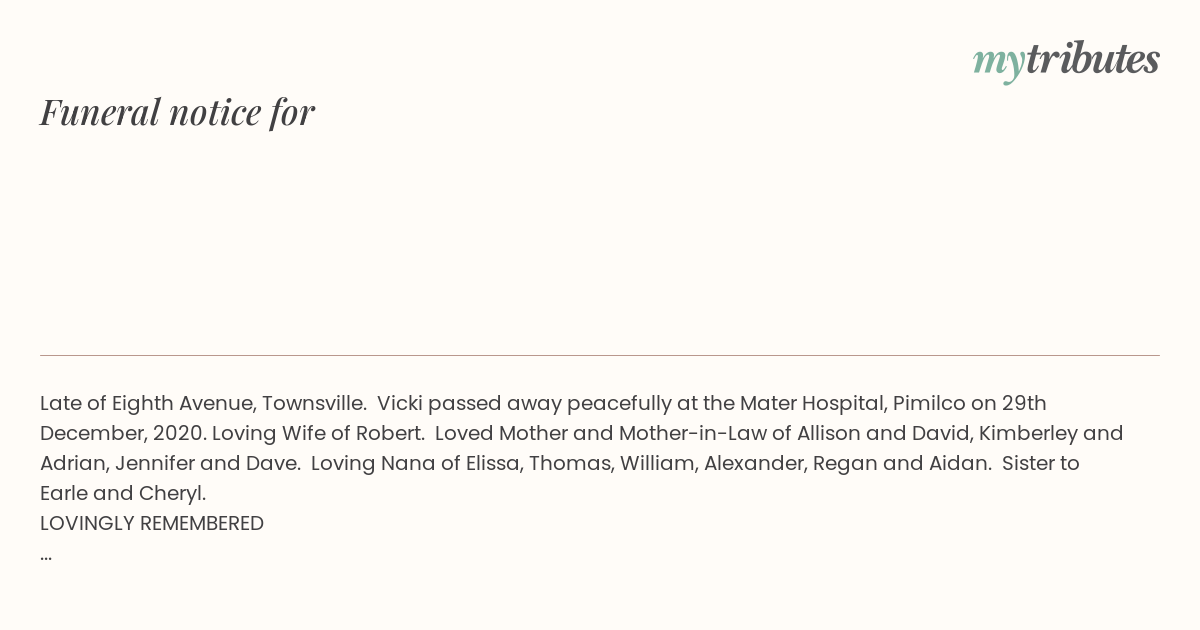Click the mytributes logo

coord(1066,60)
